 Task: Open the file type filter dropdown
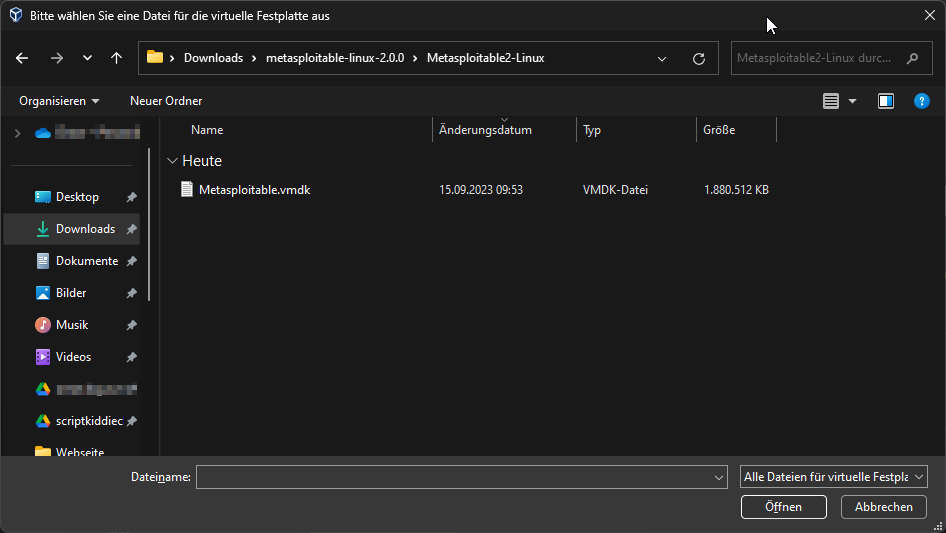tap(833, 477)
